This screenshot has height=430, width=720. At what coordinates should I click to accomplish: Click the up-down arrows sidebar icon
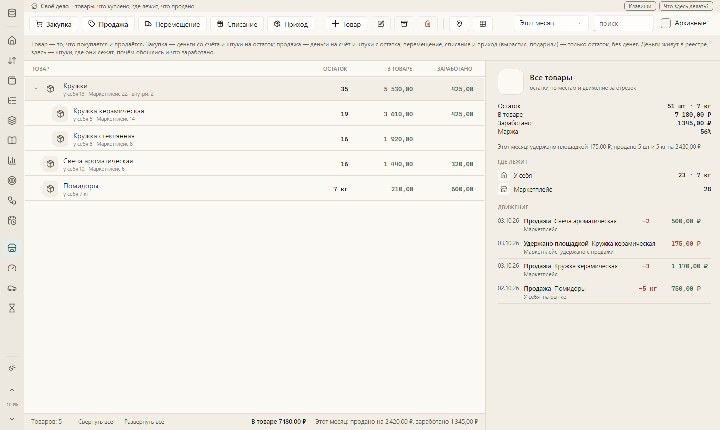click(12, 60)
